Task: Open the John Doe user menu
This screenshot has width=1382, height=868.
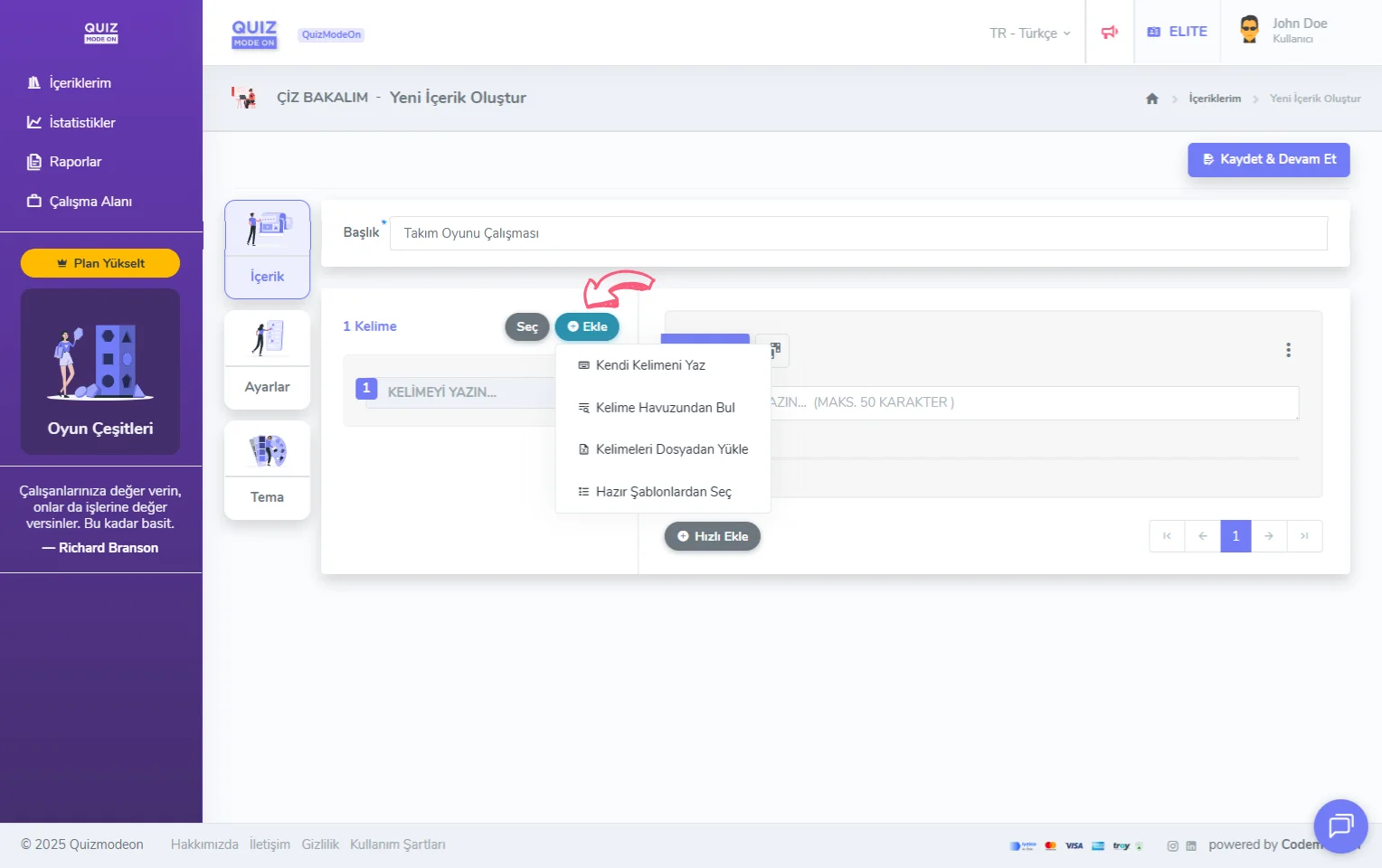Action: coord(1284,31)
